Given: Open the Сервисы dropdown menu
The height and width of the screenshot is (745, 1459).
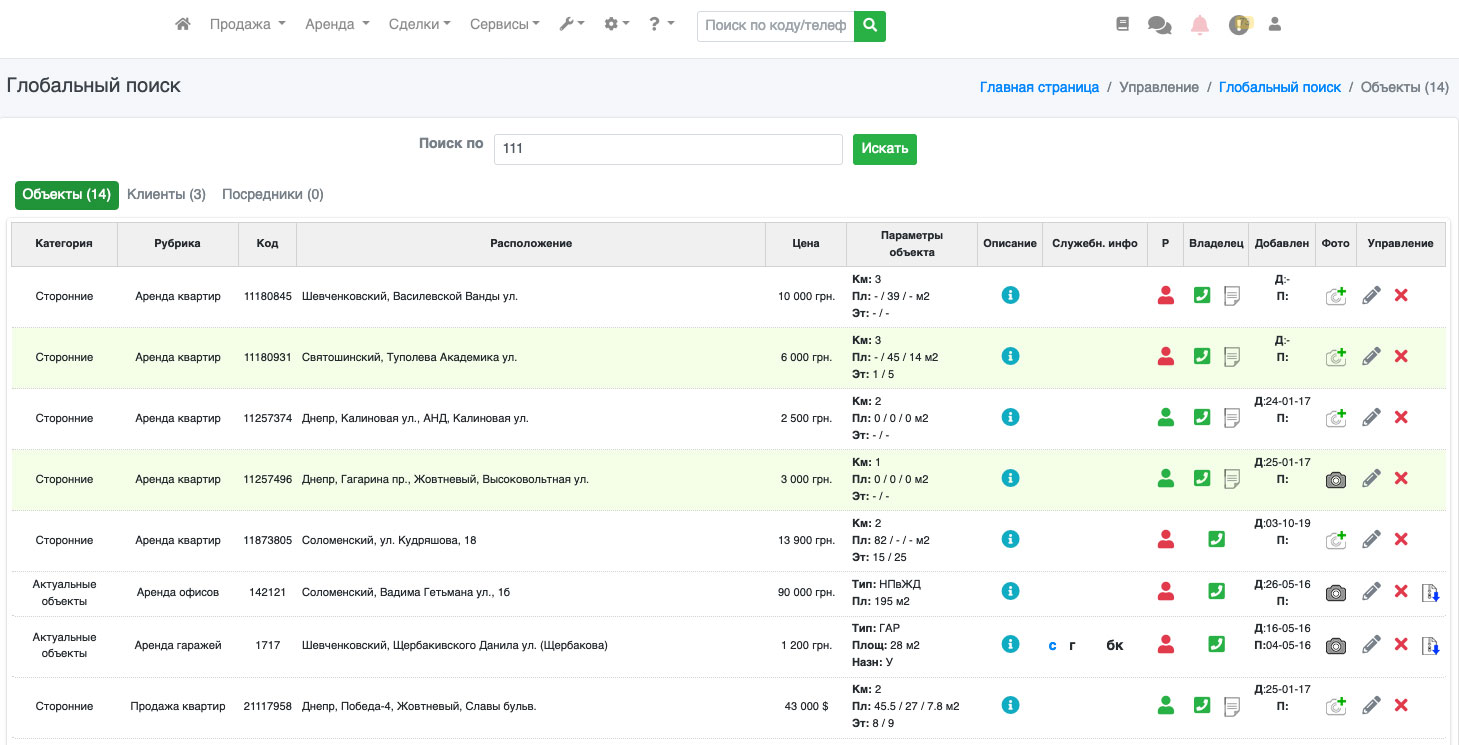Looking at the screenshot, I should point(505,25).
